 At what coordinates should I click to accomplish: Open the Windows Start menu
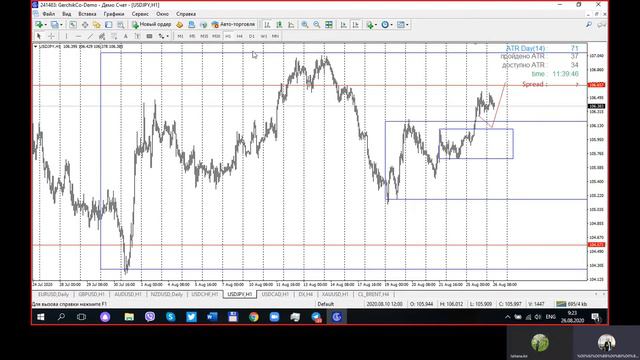pyautogui.click(x=41, y=317)
